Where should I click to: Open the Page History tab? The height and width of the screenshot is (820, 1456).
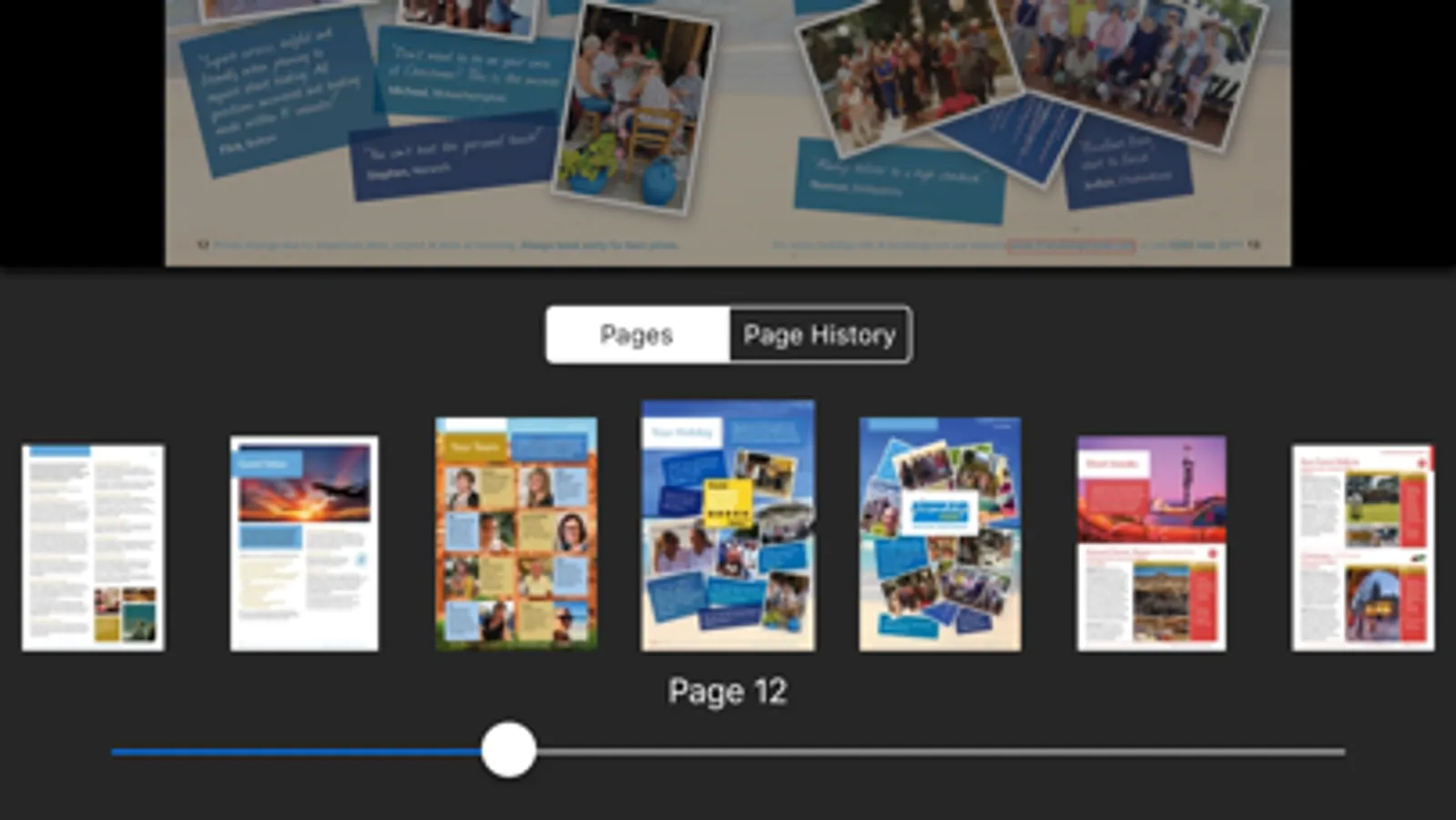coord(820,334)
